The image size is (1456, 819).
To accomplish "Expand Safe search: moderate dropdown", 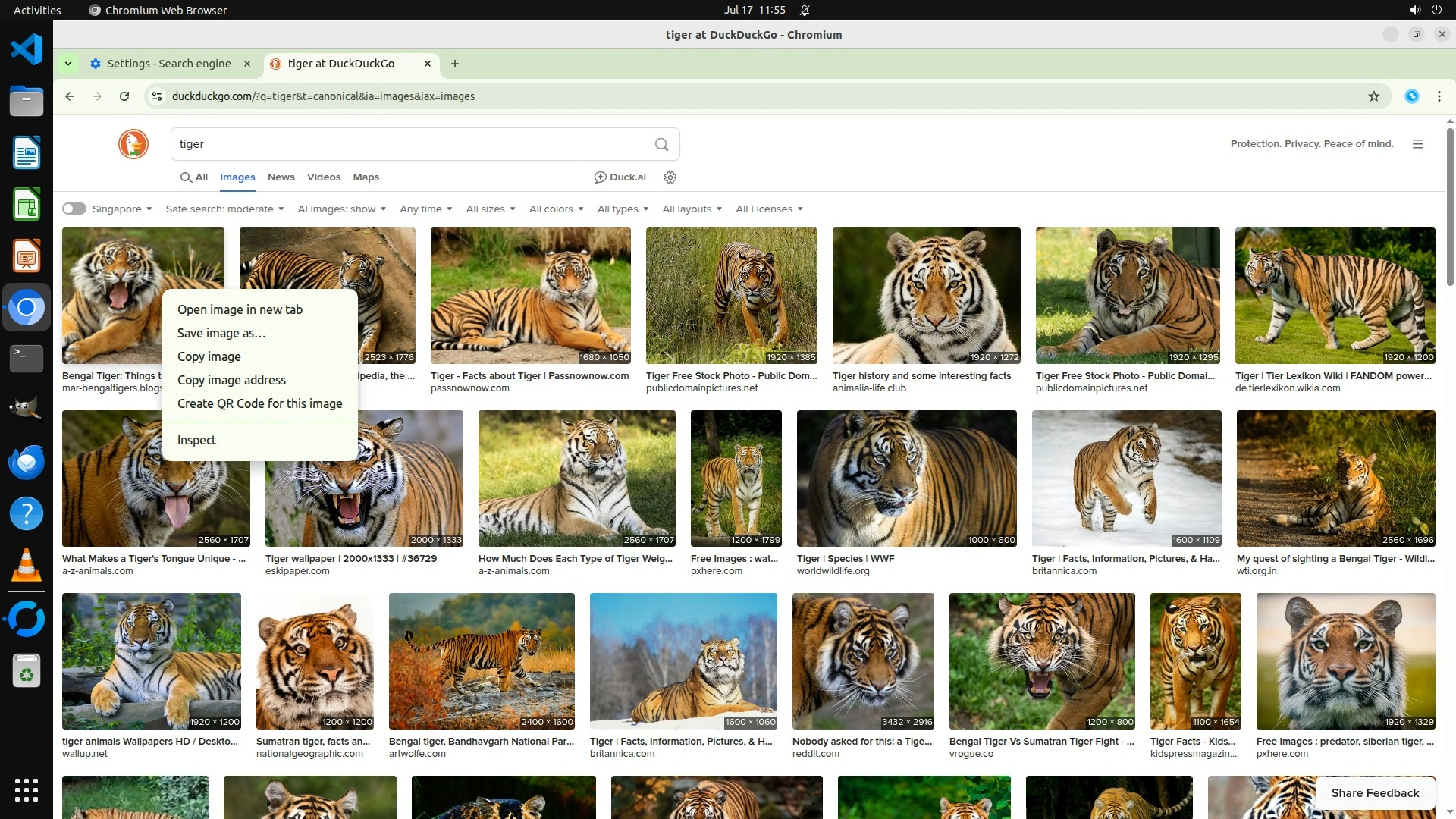I will pos(224,209).
